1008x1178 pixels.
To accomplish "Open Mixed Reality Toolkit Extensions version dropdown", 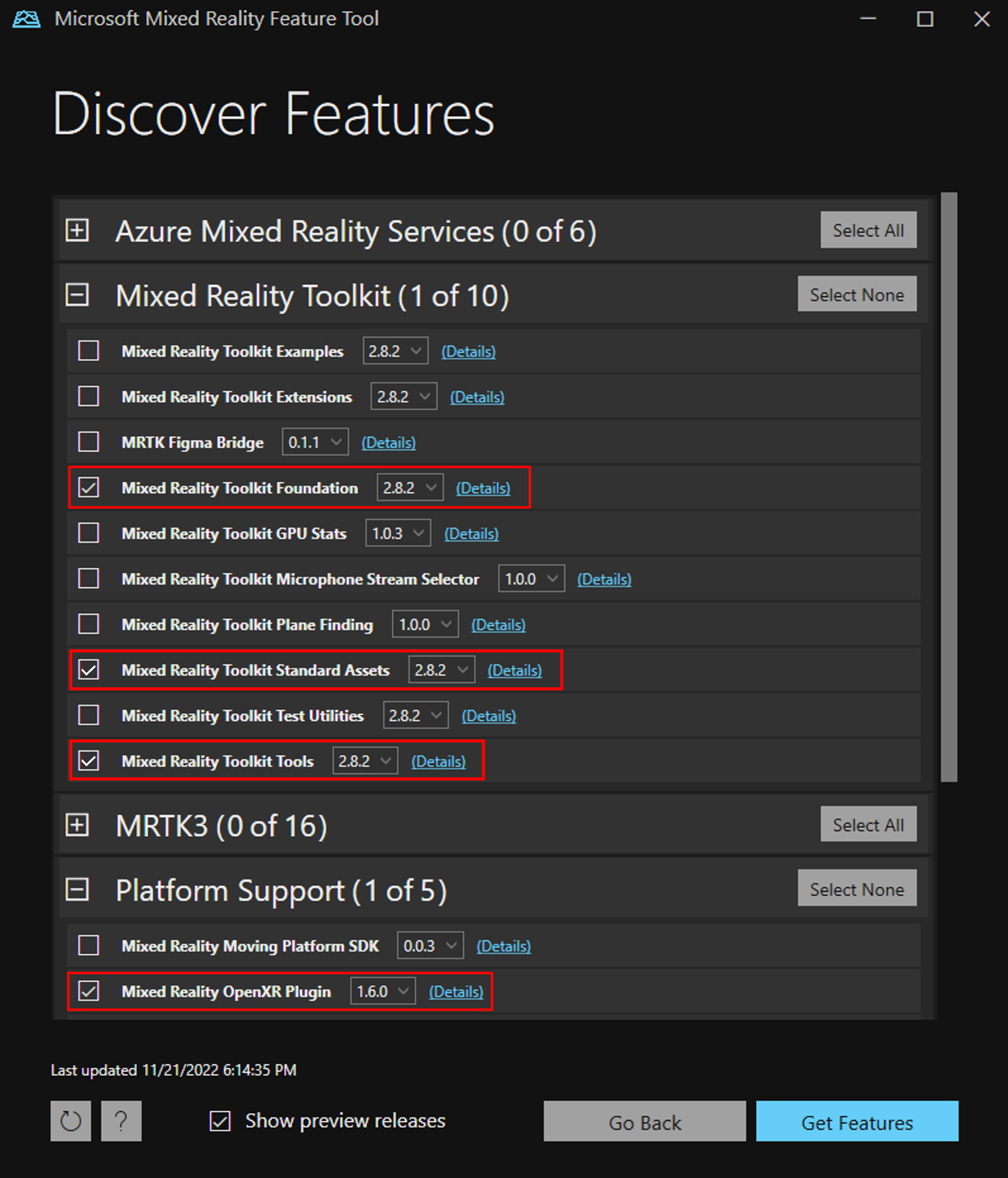I will pos(404,396).
